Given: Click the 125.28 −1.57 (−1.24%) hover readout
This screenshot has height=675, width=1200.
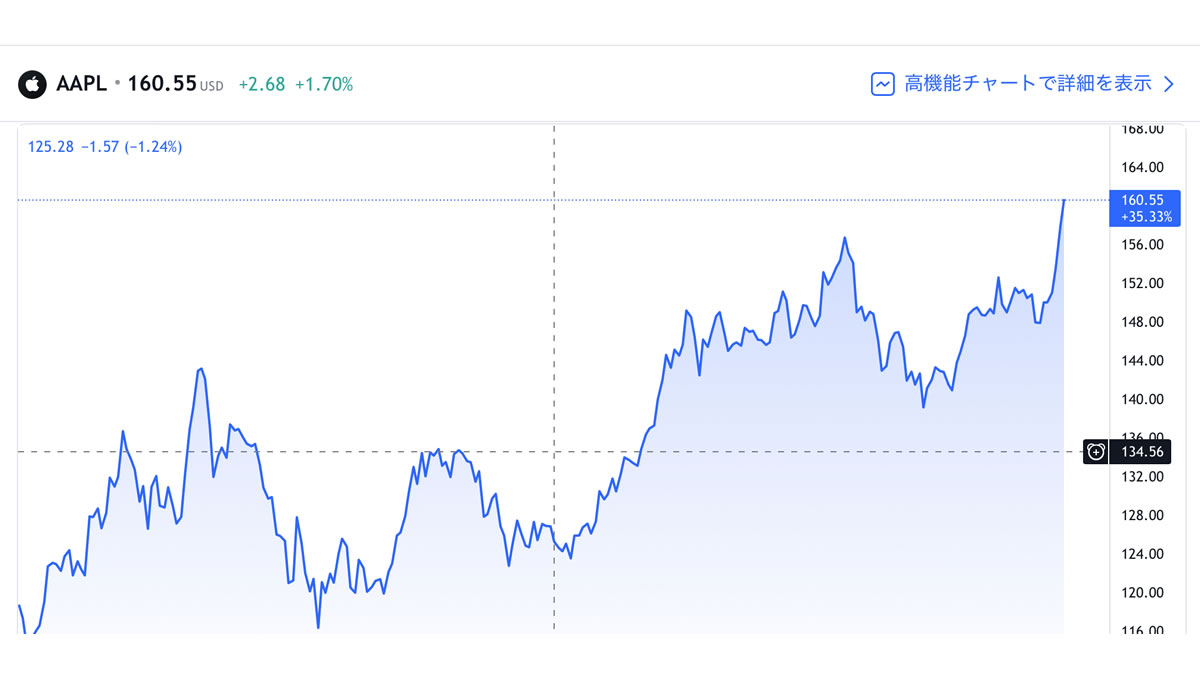Looking at the screenshot, I should point(105,147).
